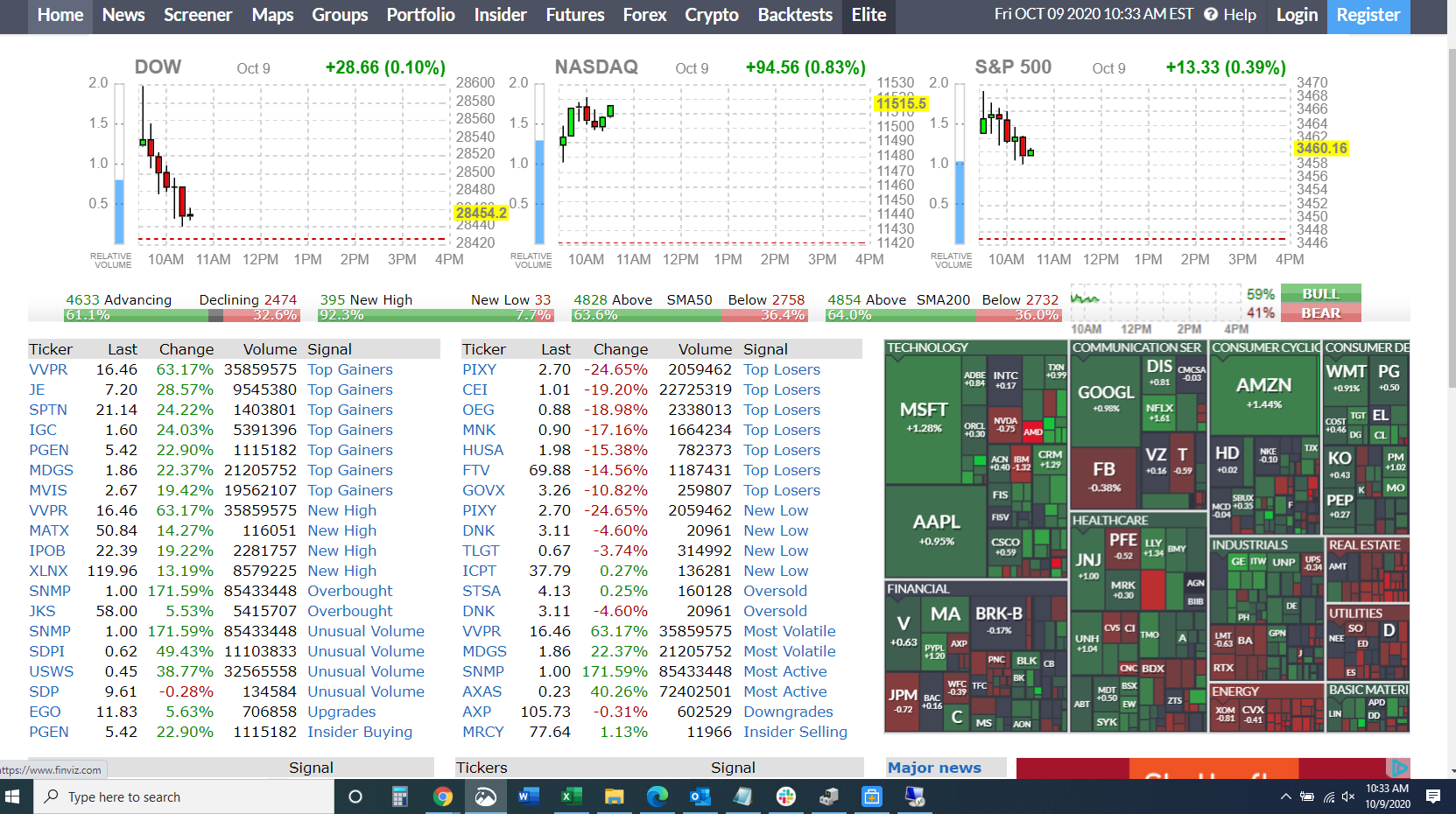This screenshot has width=1456, height=814.
Task: Click the Register button
Action: (x=1368, y=15)
